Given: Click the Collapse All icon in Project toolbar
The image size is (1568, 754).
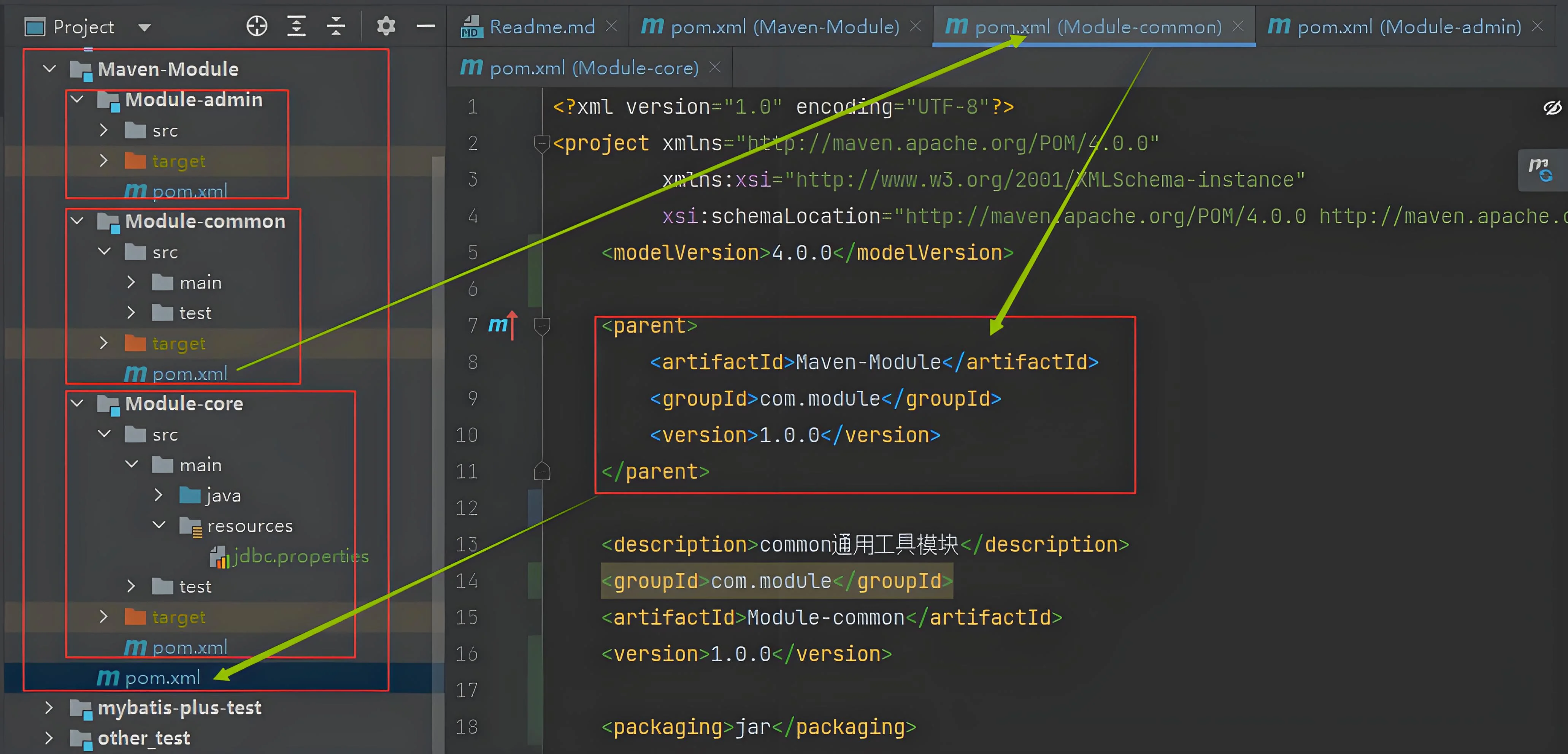Looking at the screenshot, I should click(336, 26).
